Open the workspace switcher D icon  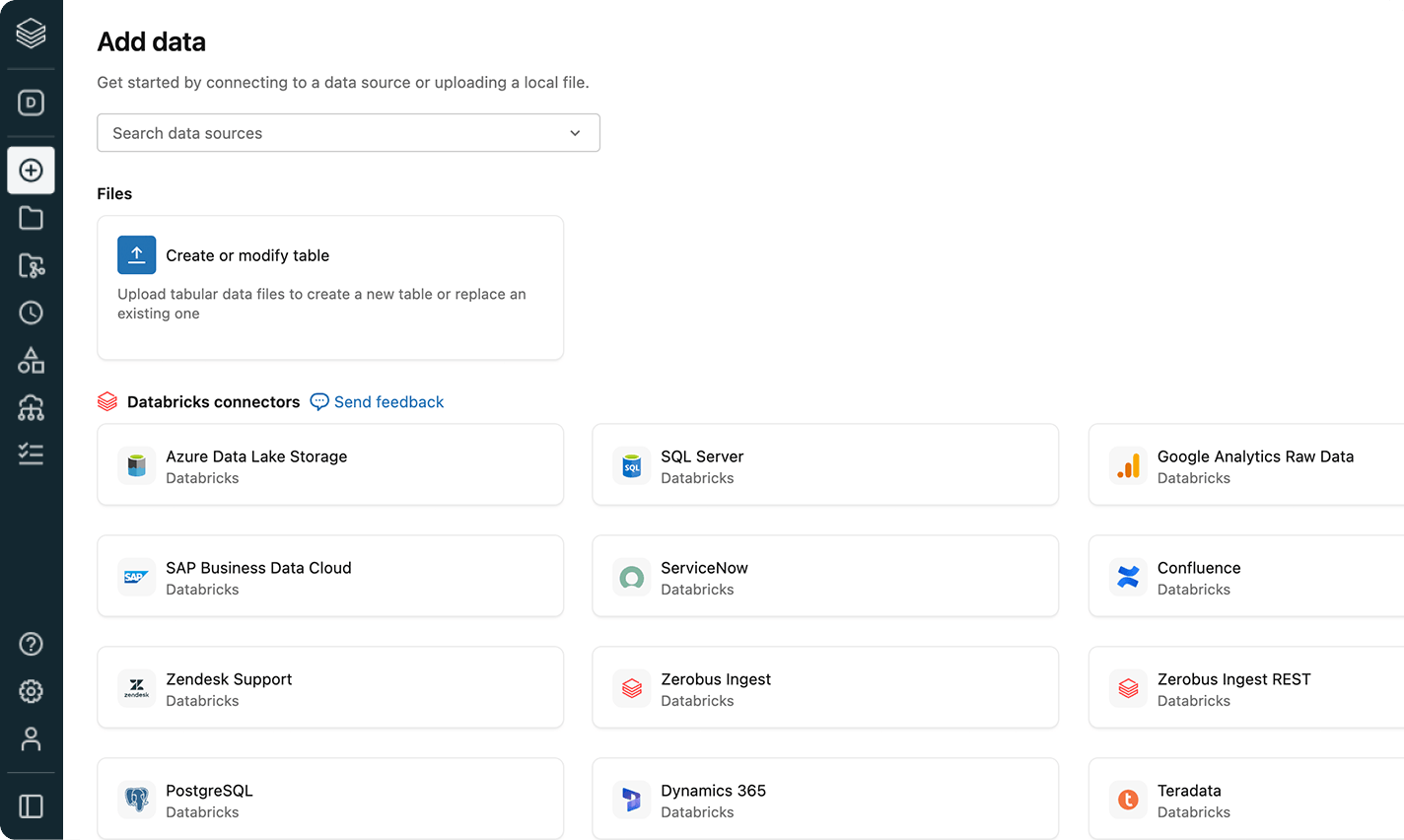[x=31, y=103]
